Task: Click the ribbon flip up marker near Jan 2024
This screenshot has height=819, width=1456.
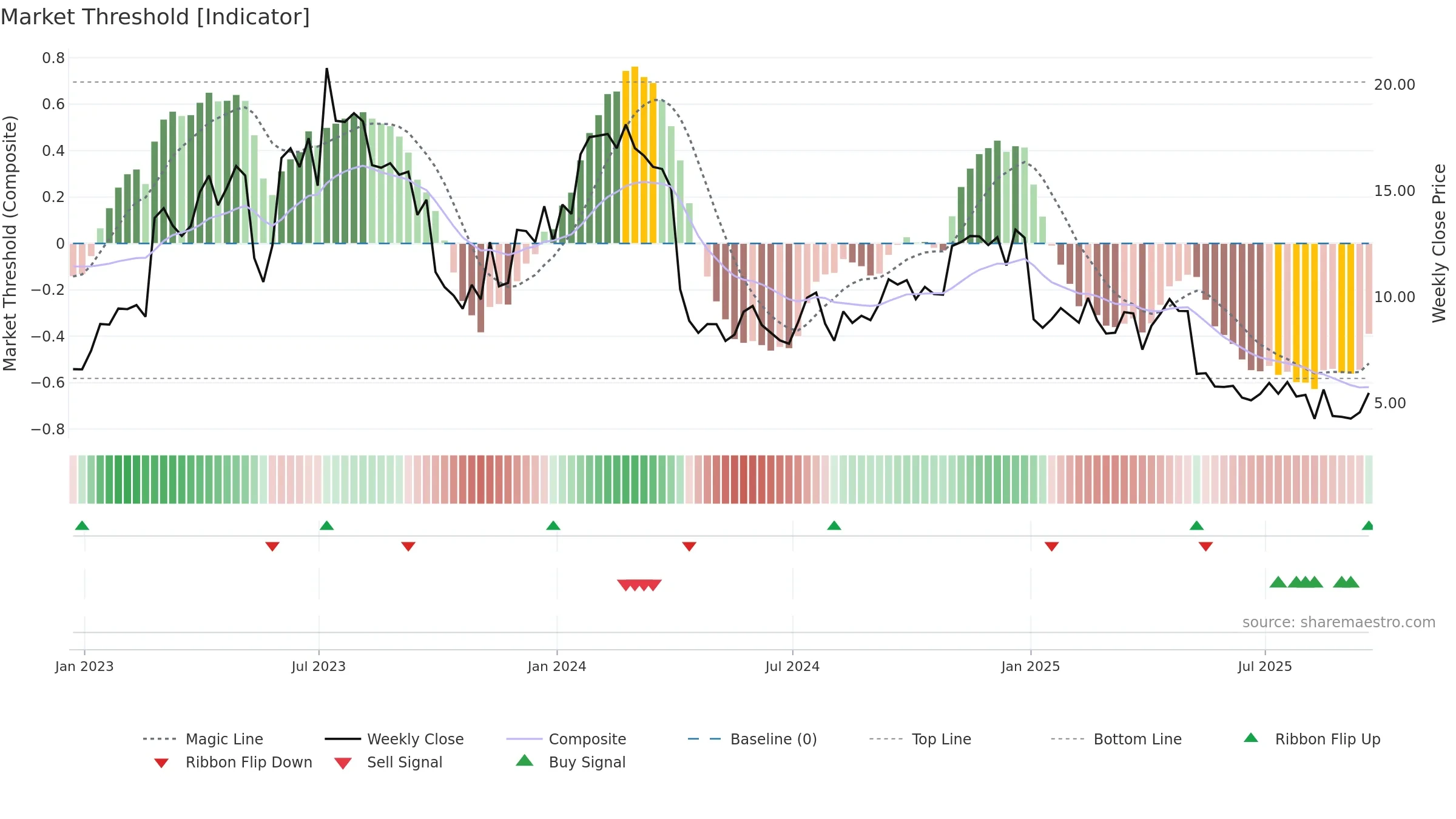Action: click(553, 525)
